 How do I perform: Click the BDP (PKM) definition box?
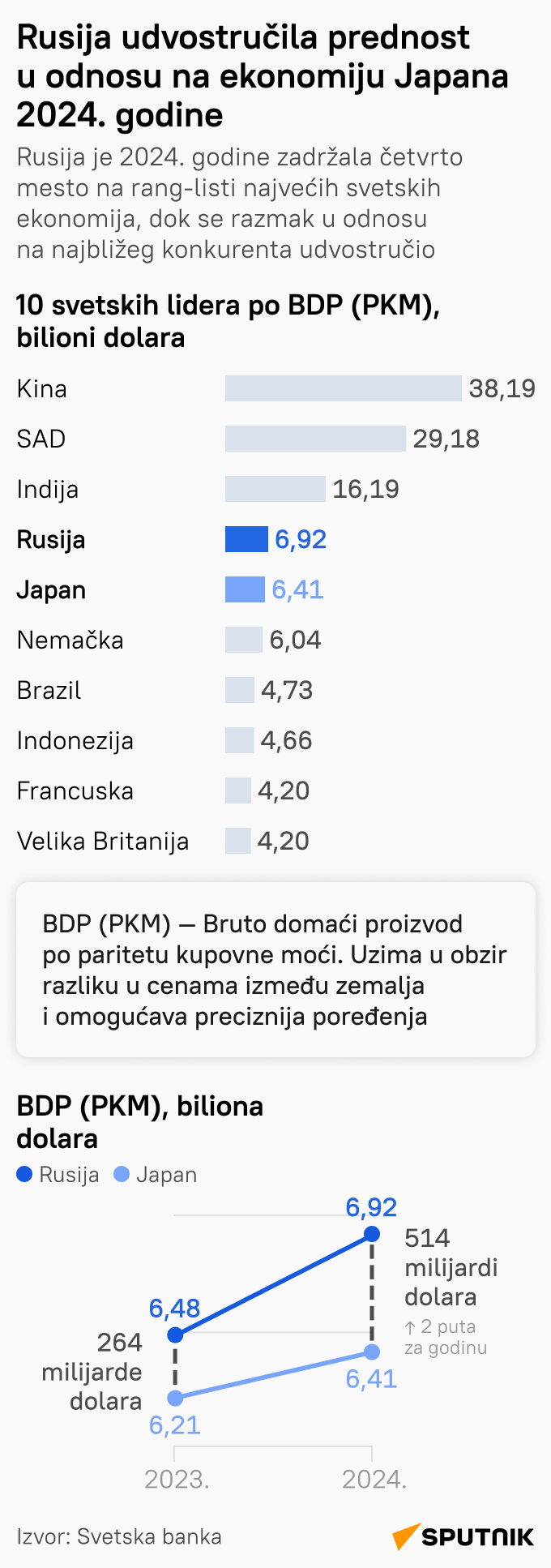pos(275,970)
